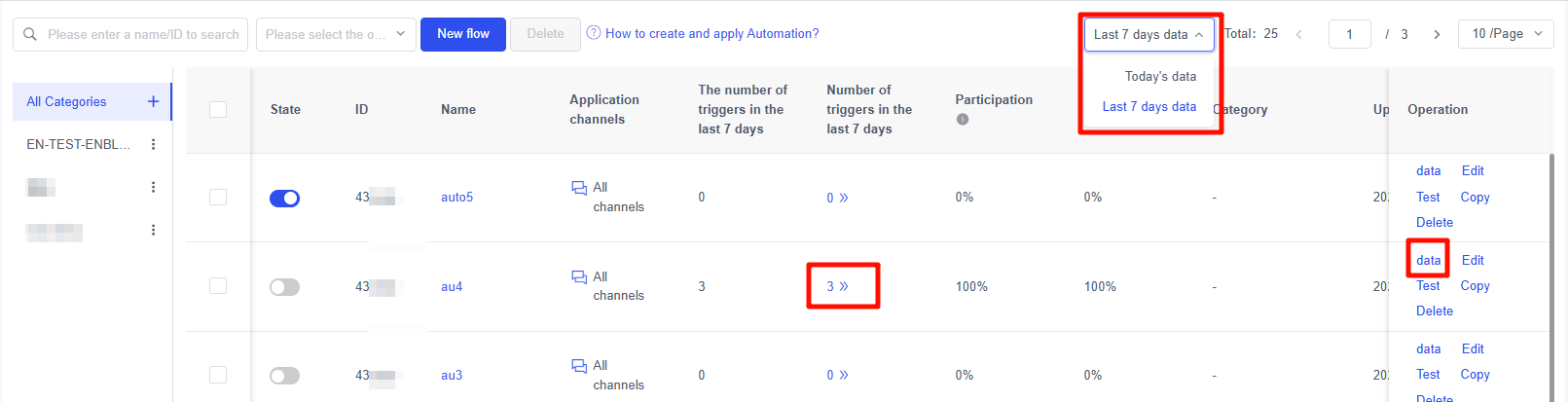Disable the auto5 state toggle

click(284, 198)
